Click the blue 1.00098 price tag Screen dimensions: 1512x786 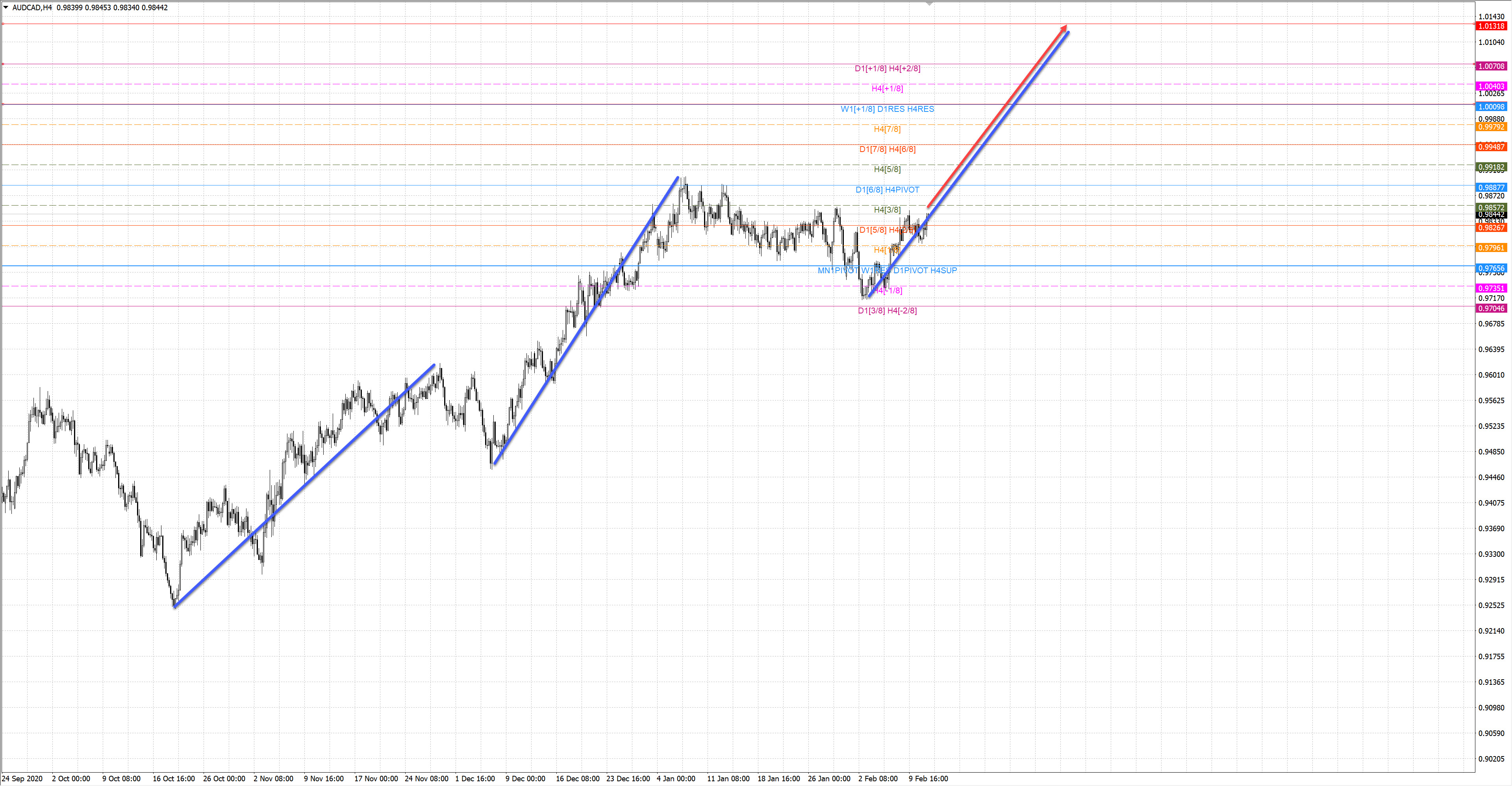pos(1491,107)
